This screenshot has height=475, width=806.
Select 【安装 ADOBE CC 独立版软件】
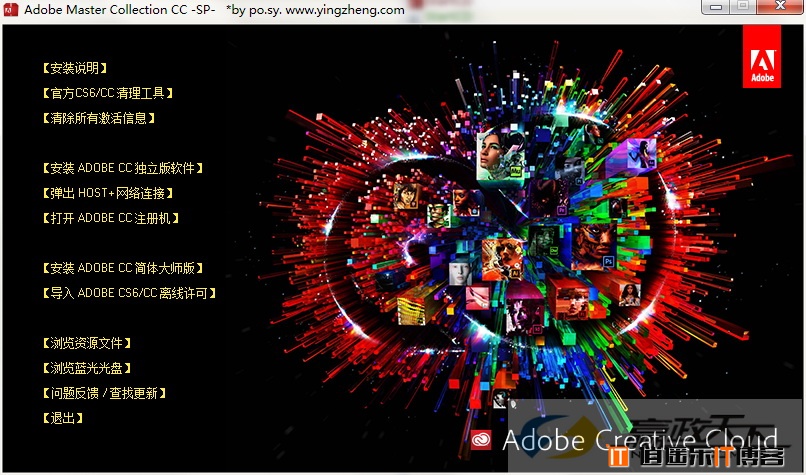pos(122,168)
